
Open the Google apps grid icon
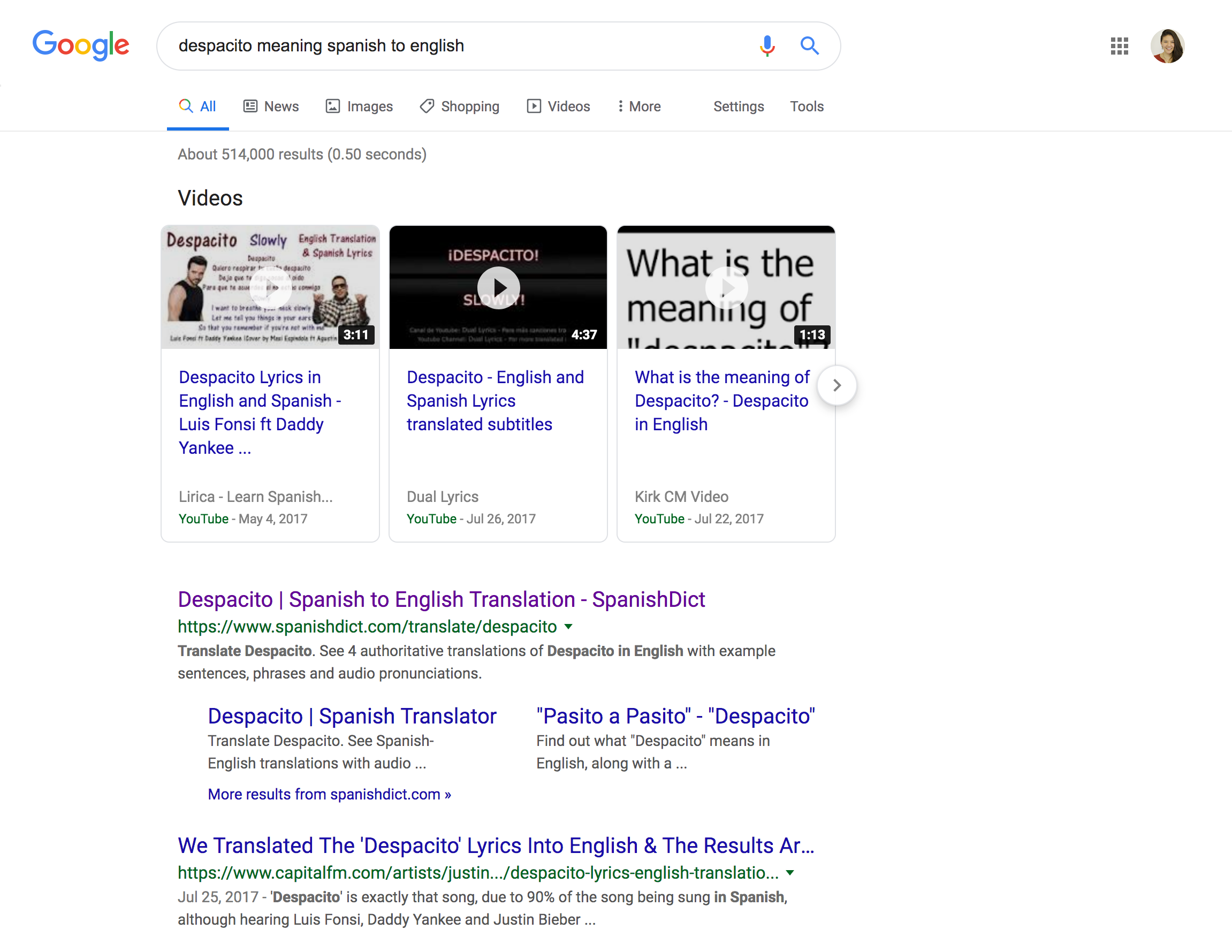1119,45
